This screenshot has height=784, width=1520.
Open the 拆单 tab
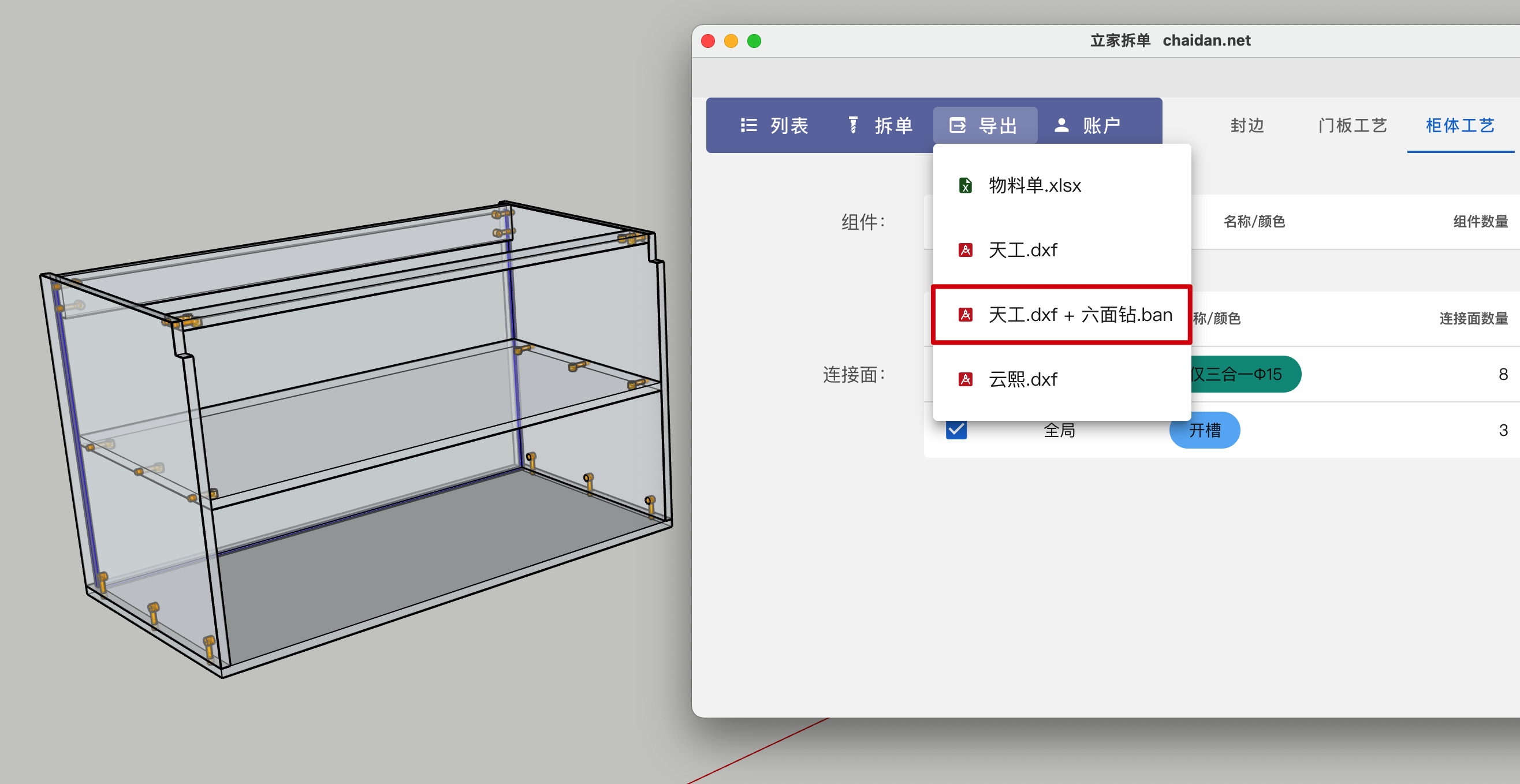coord(881,125)
